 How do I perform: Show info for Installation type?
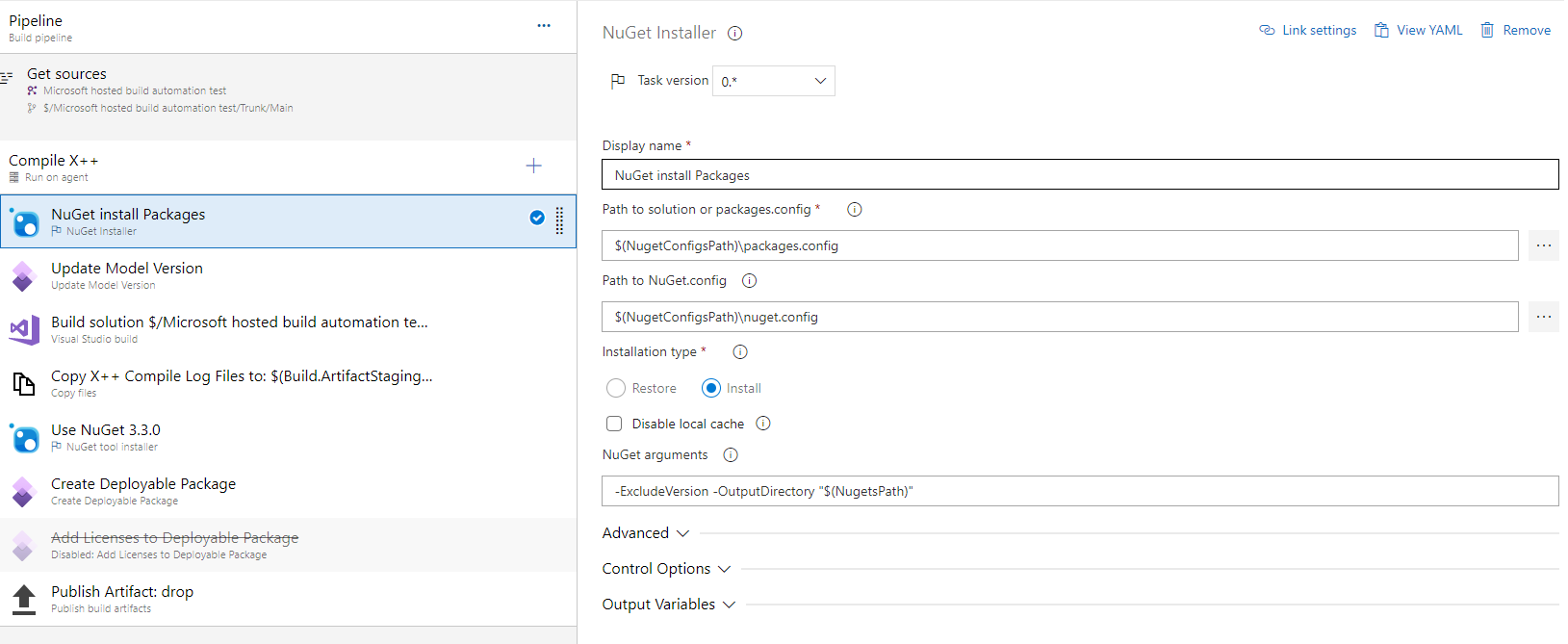point(740,352)
